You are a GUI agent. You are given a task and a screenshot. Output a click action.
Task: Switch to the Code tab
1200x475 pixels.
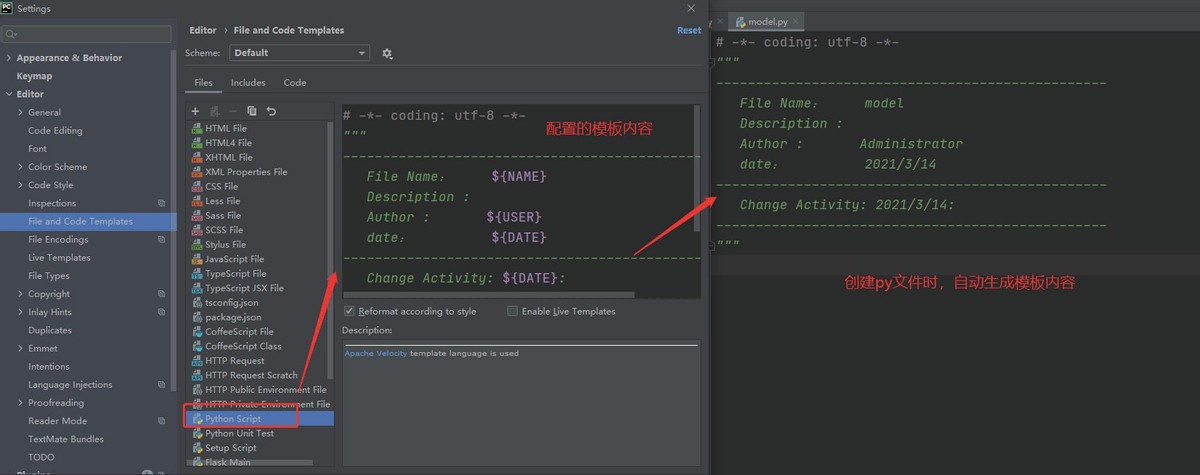coord(295,83)
